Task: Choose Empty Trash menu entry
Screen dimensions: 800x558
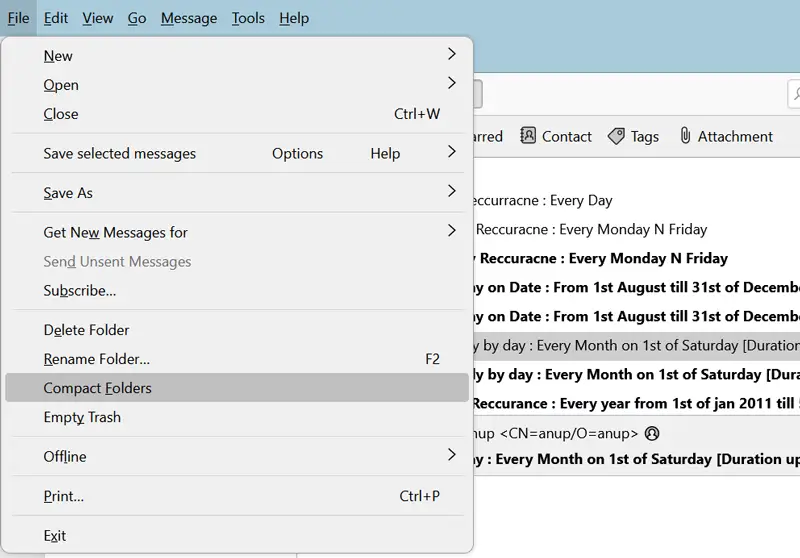Action: tap(82, 417)
